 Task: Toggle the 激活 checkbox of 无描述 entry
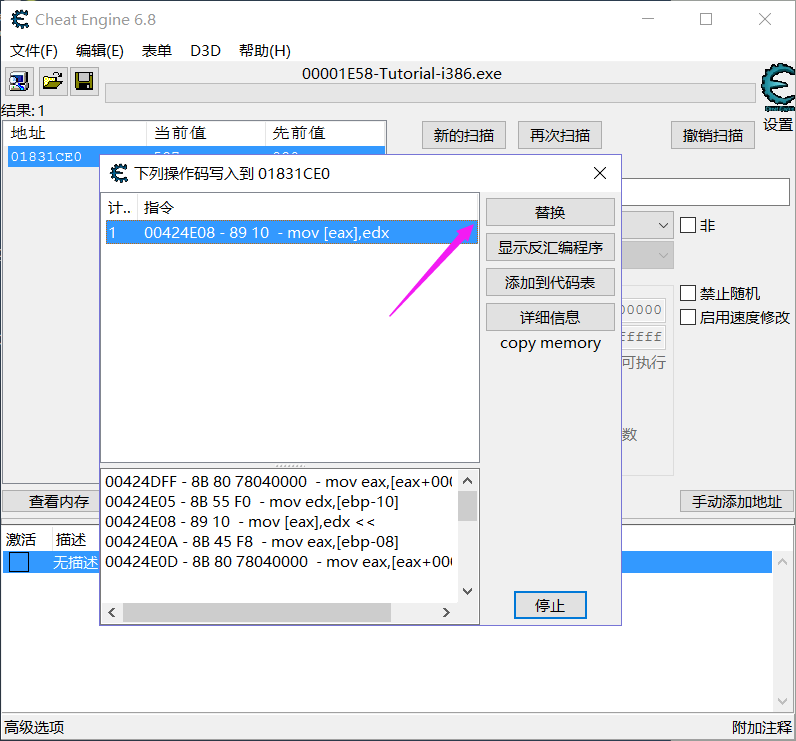(x=19, y=562)
